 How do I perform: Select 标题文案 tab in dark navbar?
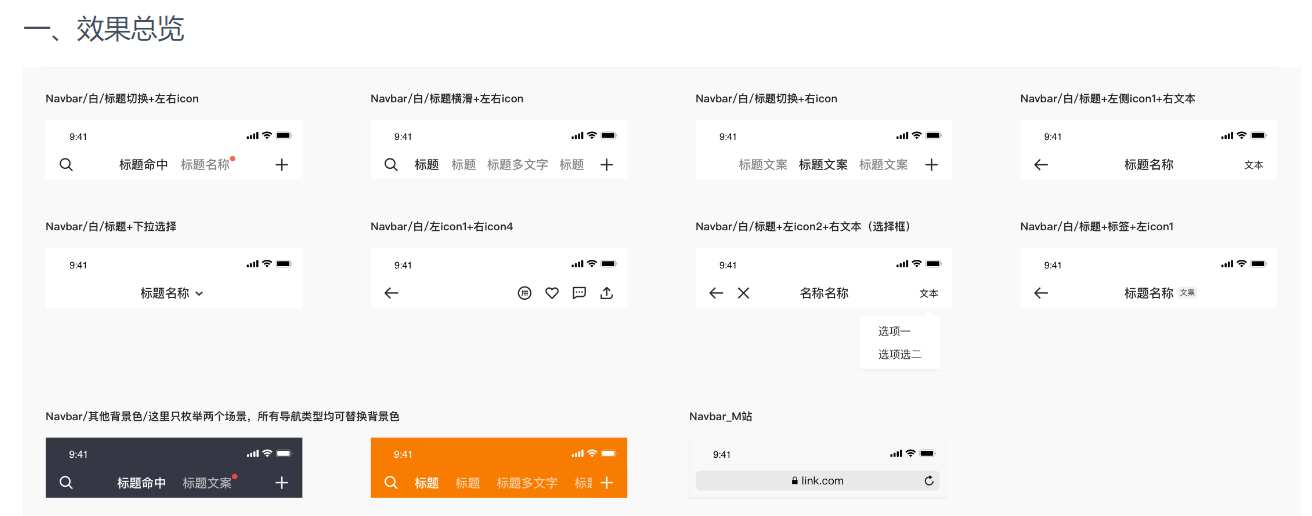click(x=208, y=483)
